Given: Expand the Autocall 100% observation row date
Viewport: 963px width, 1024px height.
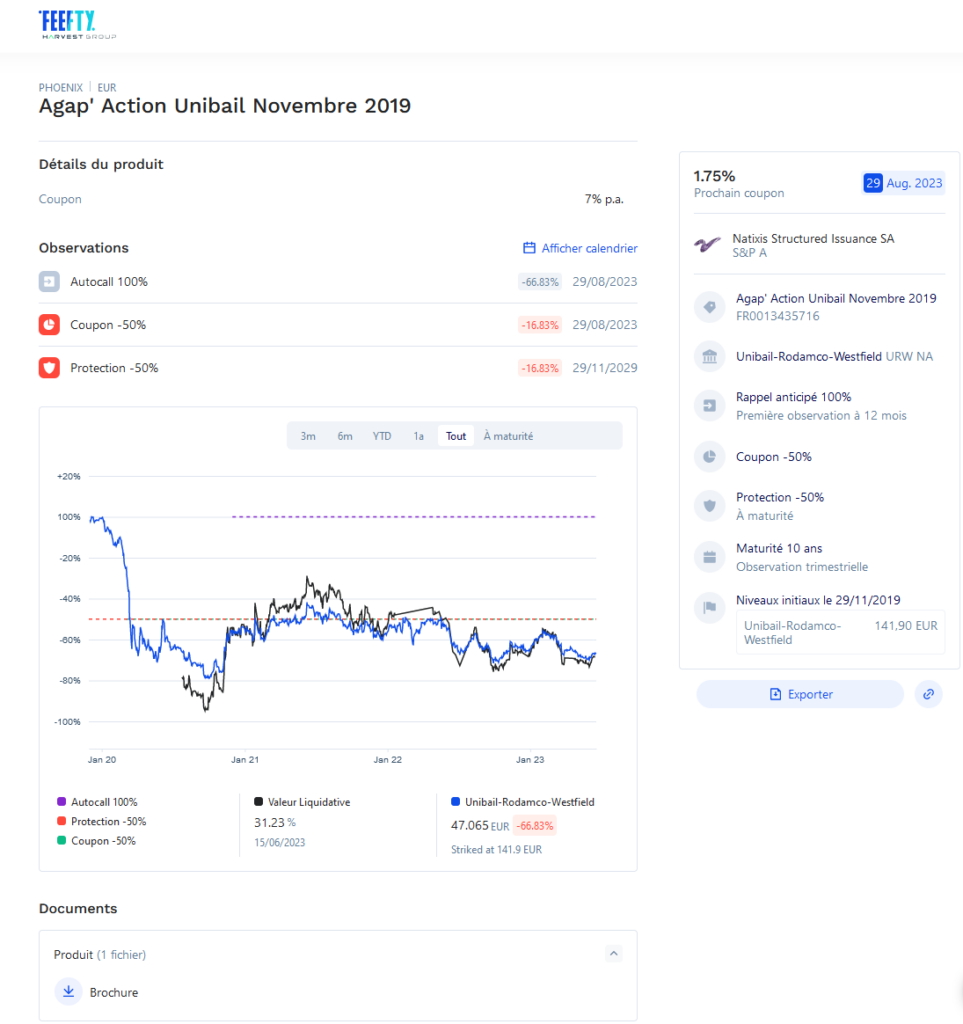Looking at the screenshot, I should (604, 282).
